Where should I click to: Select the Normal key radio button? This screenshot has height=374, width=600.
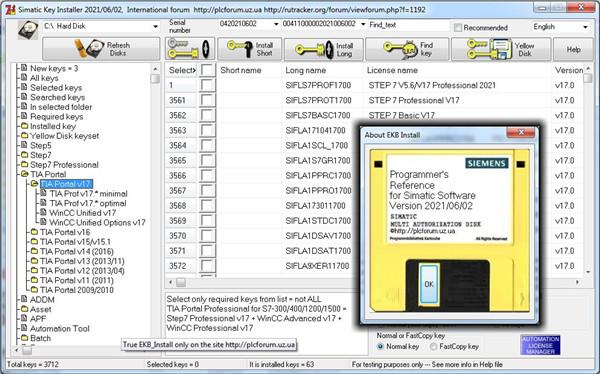click(380, 346)
